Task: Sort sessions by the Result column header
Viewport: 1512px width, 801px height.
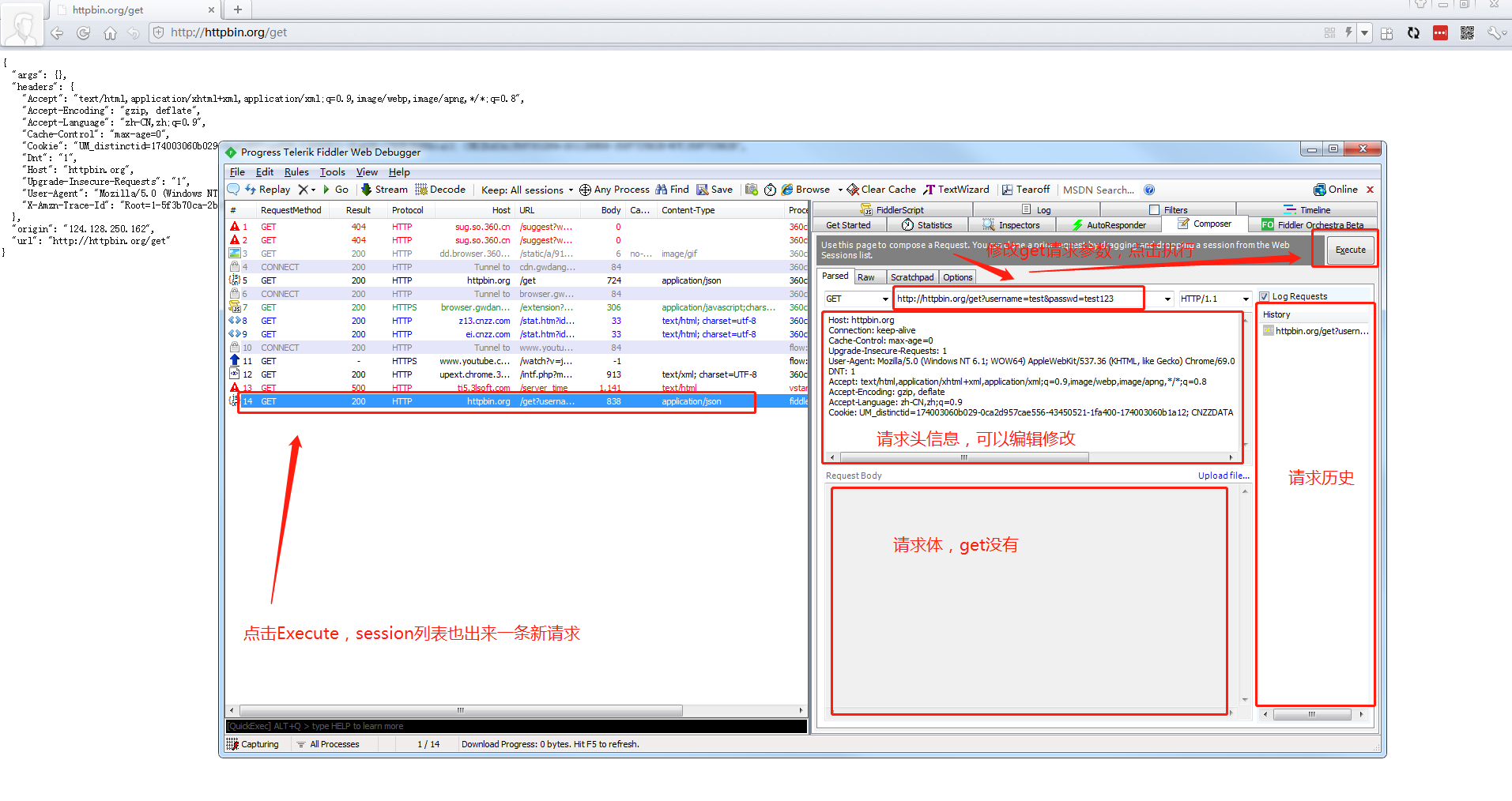Action: pos(358,210)
